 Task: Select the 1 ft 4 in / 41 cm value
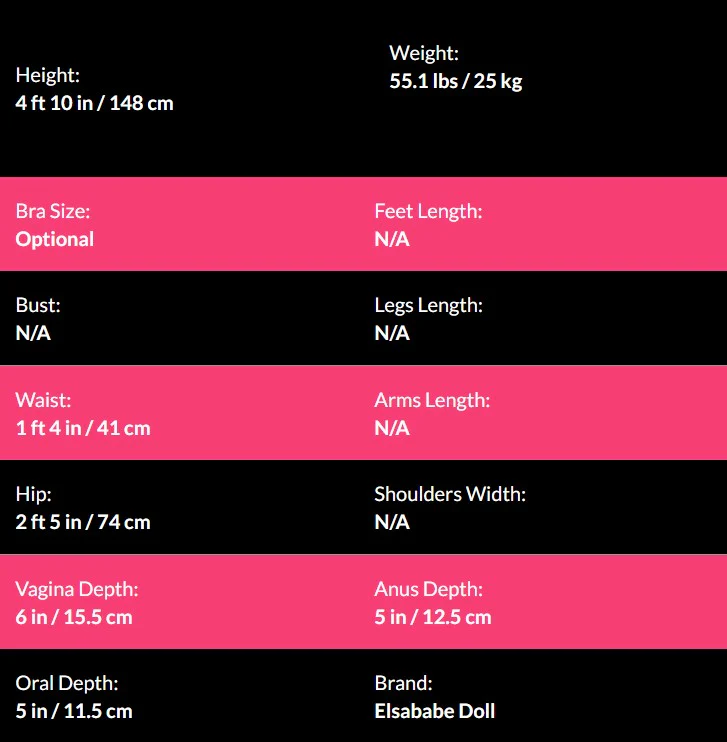tap(83, 428)
